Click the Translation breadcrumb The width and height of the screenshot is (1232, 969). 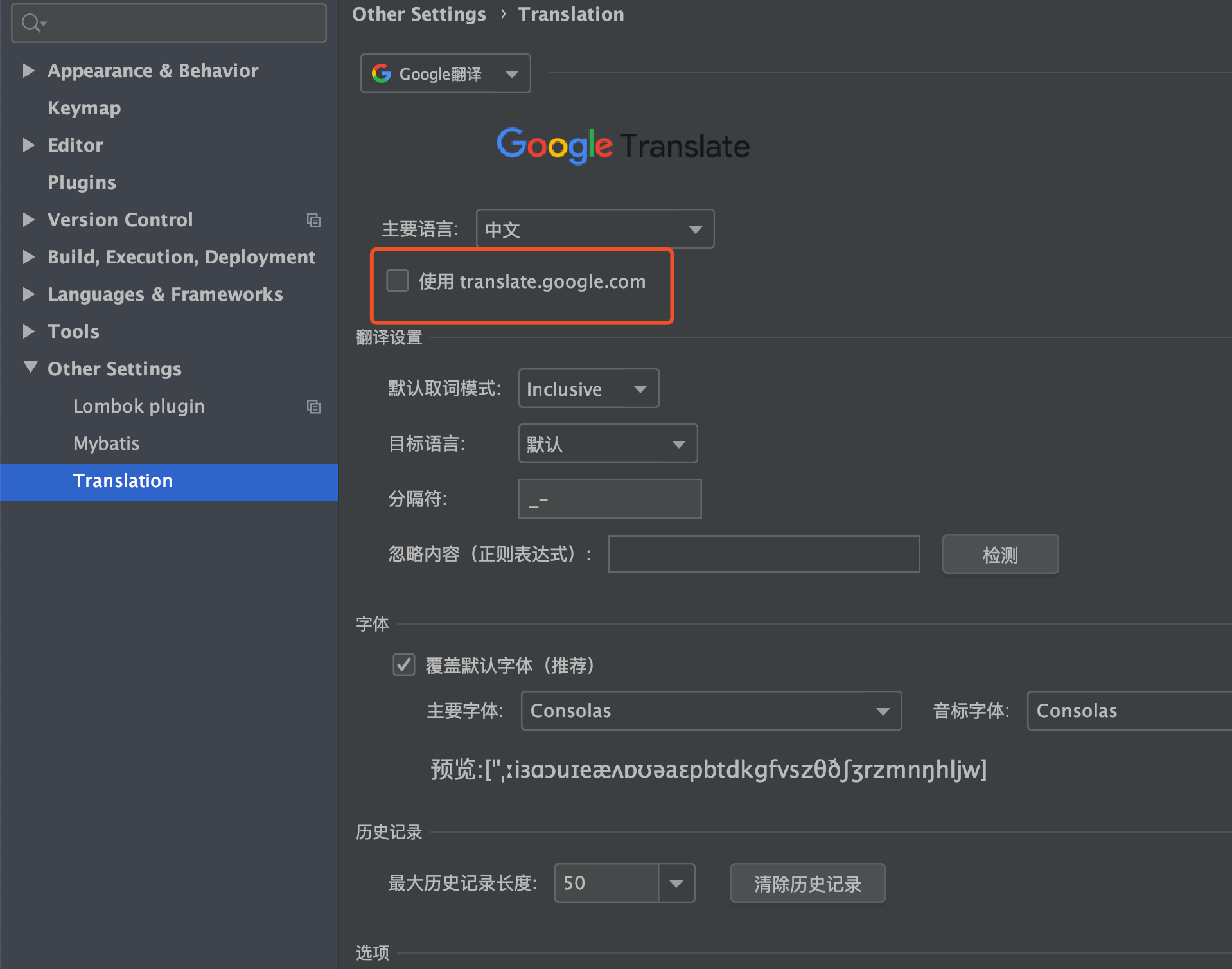pyautogui.click(x=570, y=13)
